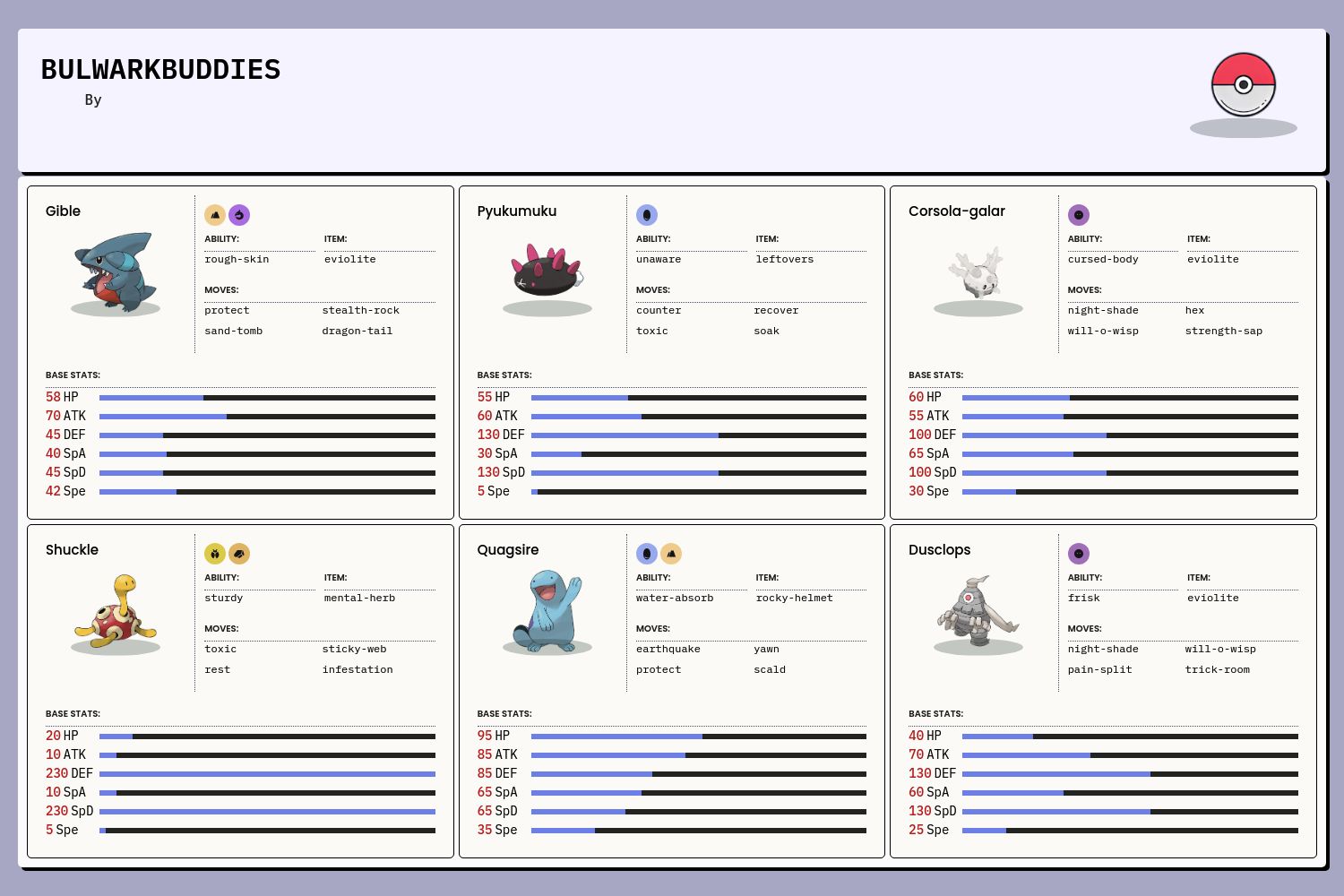Select the Shuckle sprite image

tap(116, 609)
